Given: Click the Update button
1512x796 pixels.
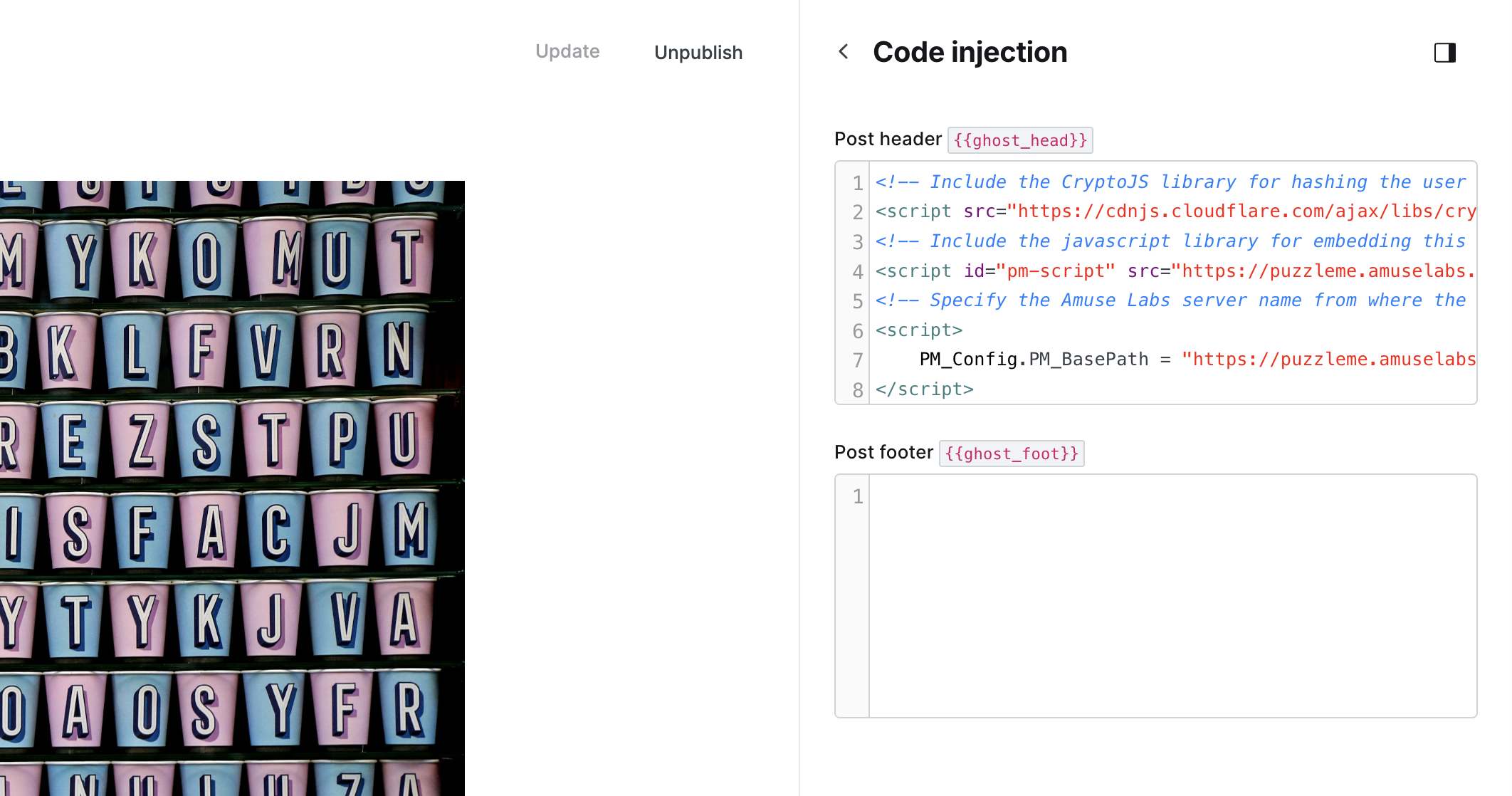Looking at the screenshot, I should click(x=567, y=52).
